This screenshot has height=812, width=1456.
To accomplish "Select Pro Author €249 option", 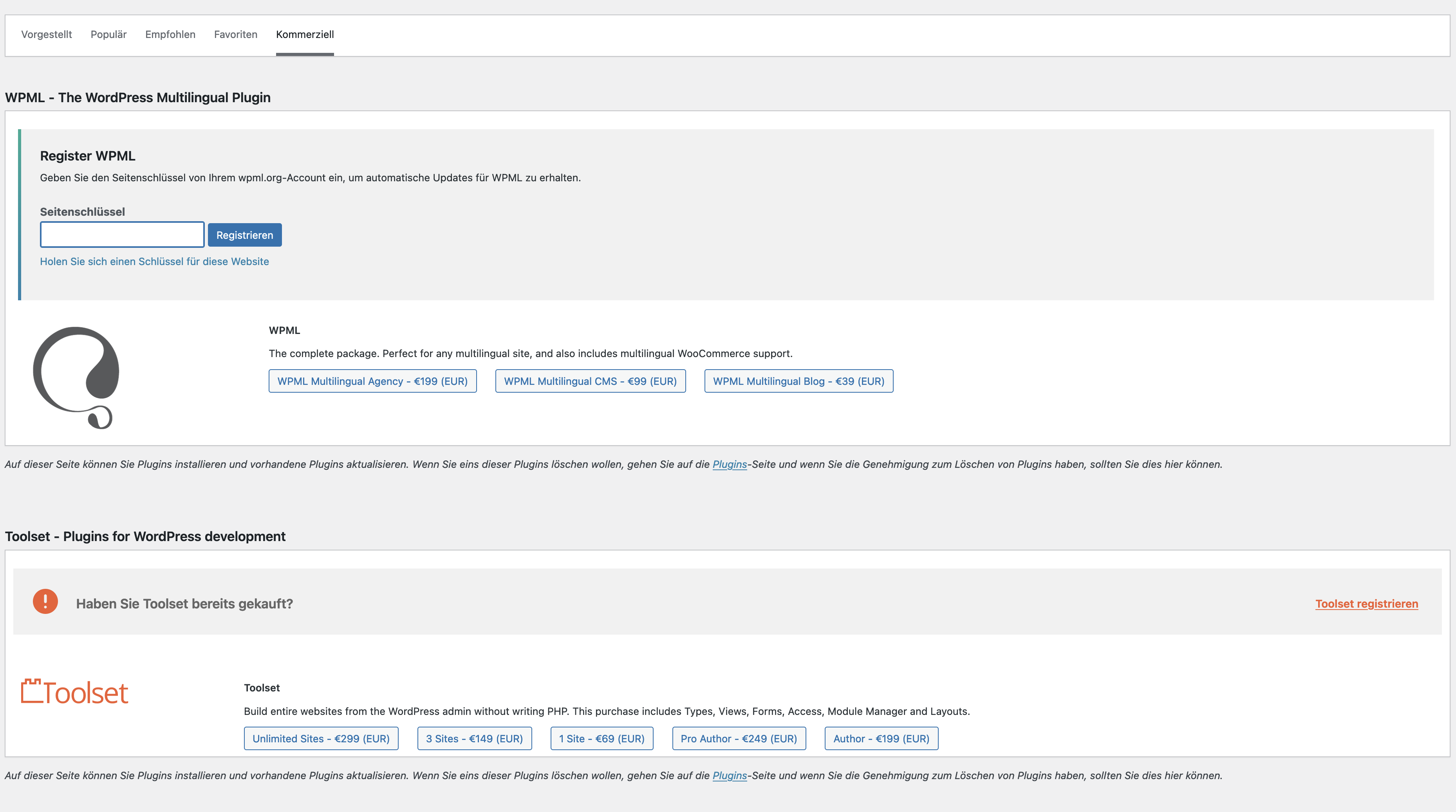I will coord(739,738).
